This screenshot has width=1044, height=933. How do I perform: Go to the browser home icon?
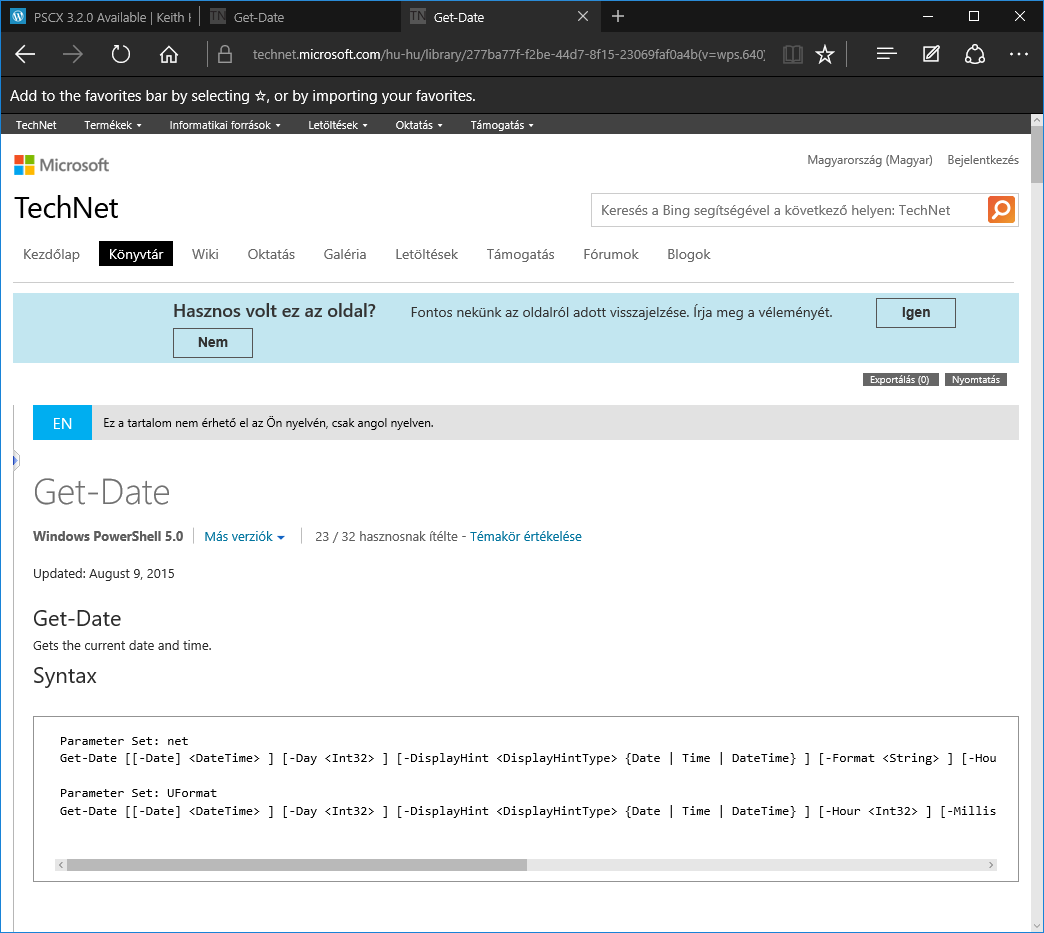point(169,55)
